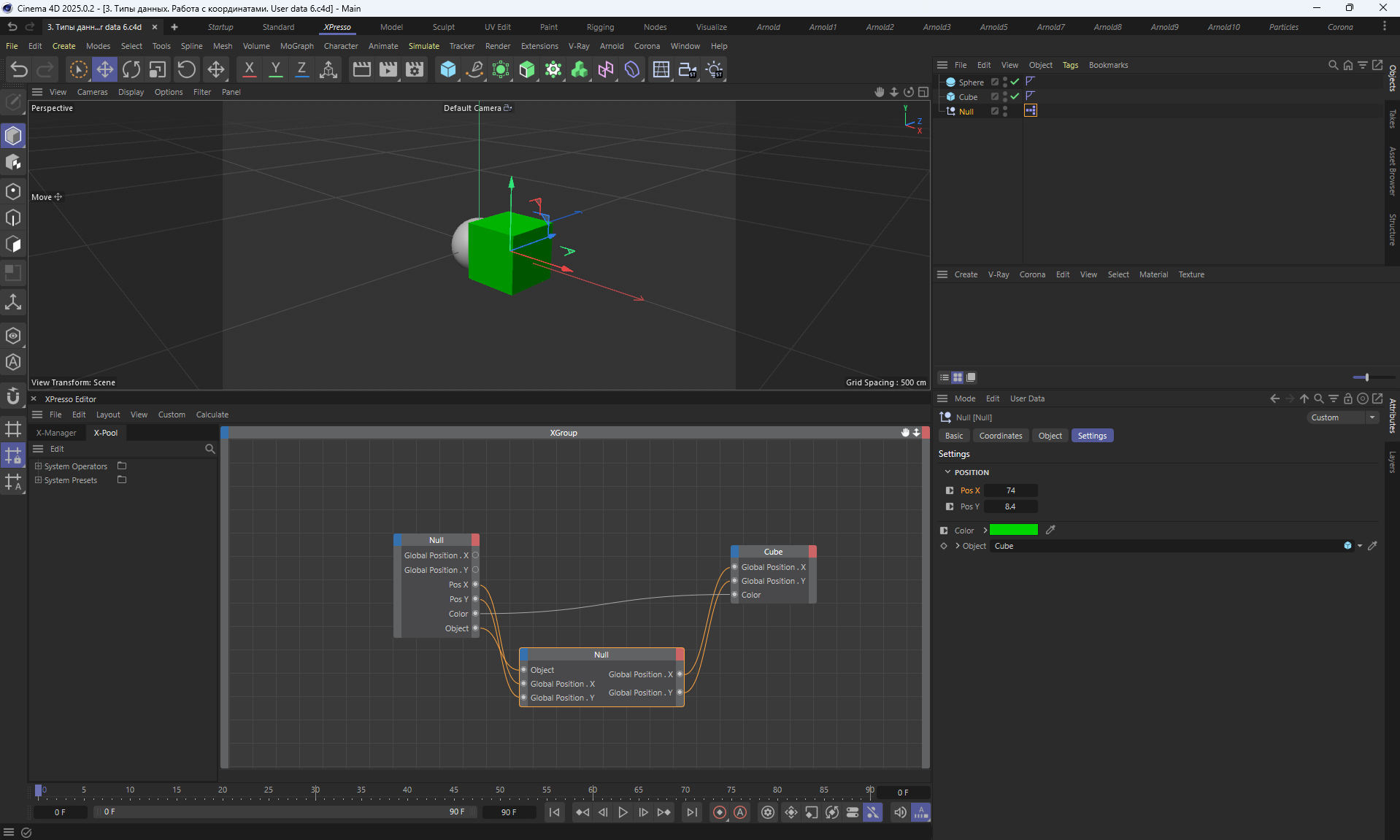Viewport: 1400px width, 840px height.
Task: Open the Timeline settings gear icon
Action: [x=768, y=812]
